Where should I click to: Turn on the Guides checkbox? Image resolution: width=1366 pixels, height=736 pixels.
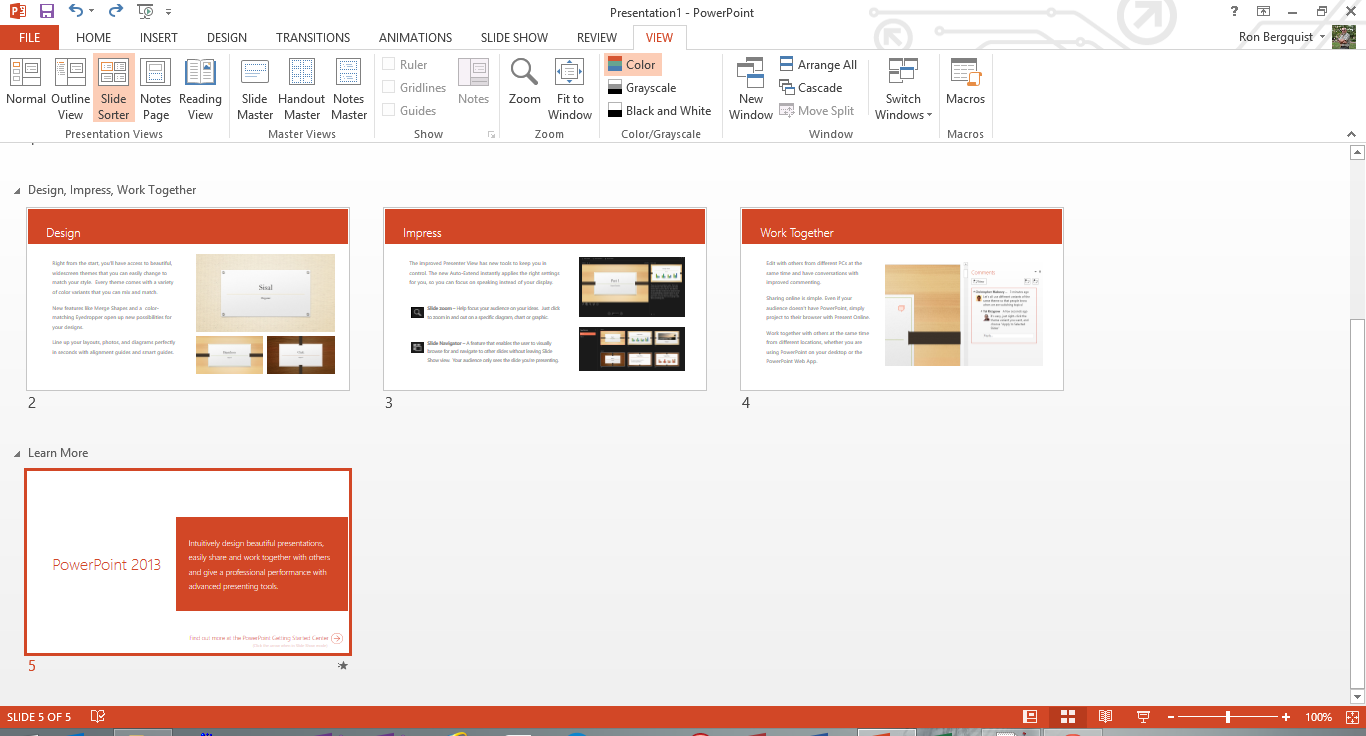[389, 111]
